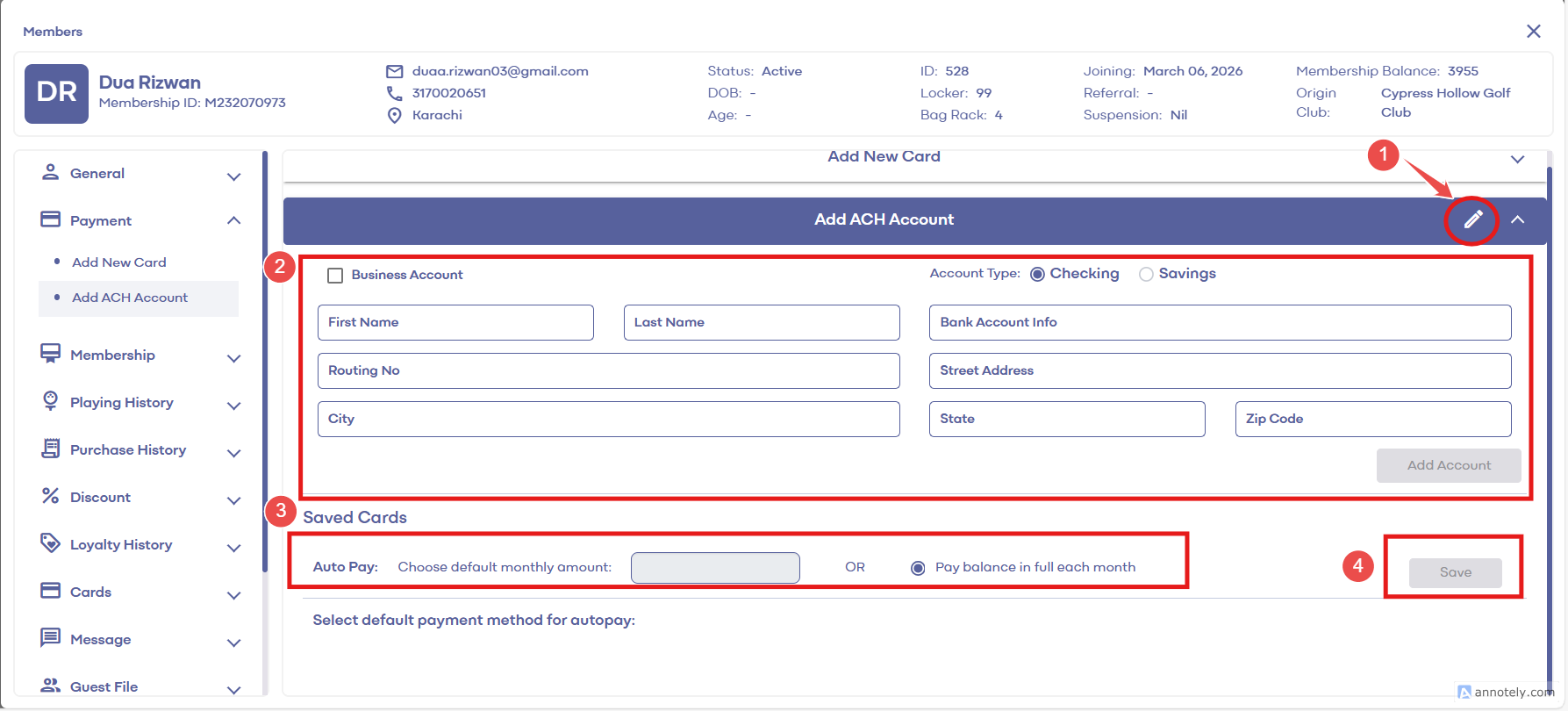
Task: Select the Savings account type
Action: [x=1146, y=275]
